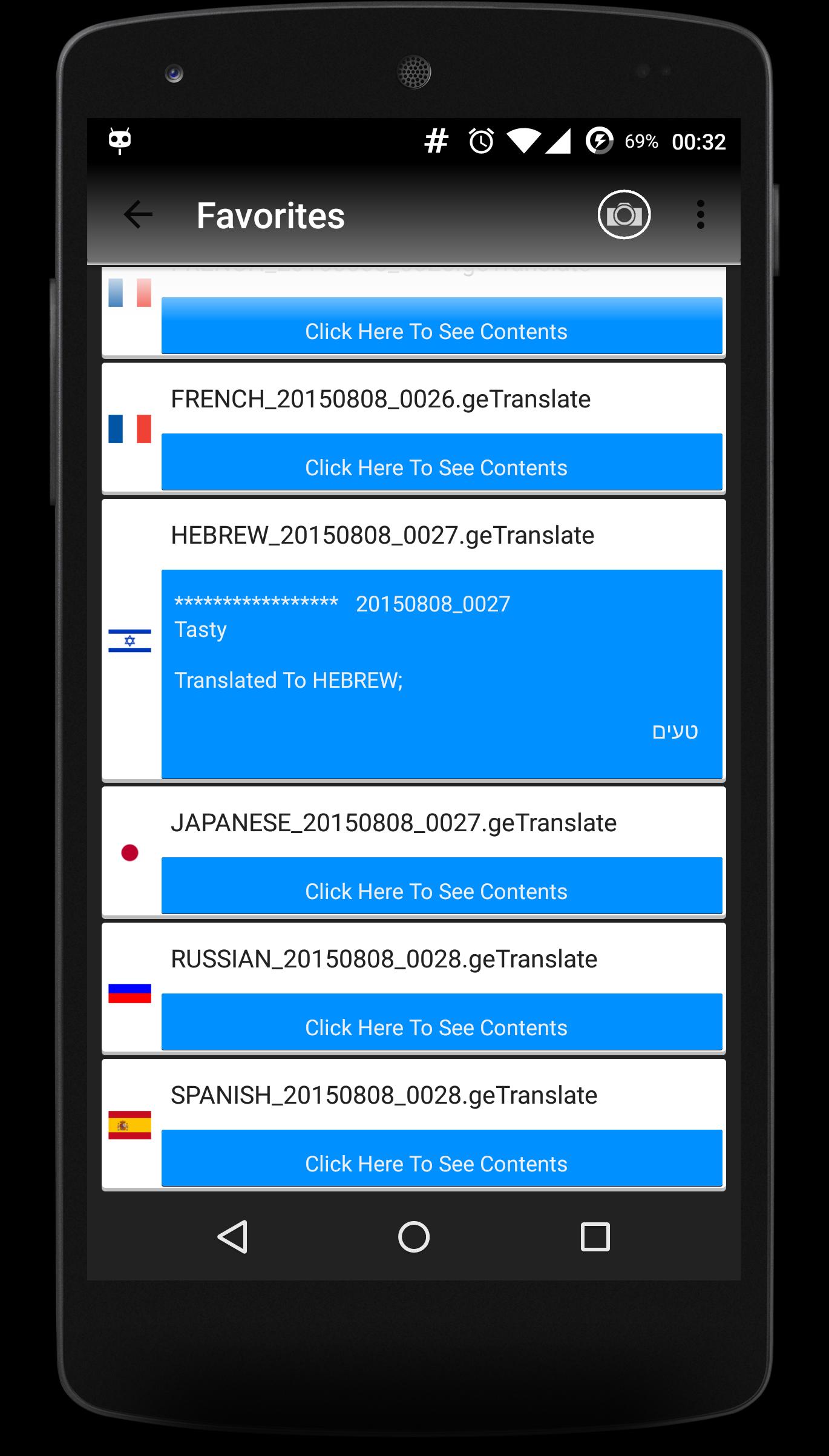Image resolution: width=829 pixels, height=1456 pixels.
Task: Tap the Spanish flag icon
Action: click(129, 1125)
